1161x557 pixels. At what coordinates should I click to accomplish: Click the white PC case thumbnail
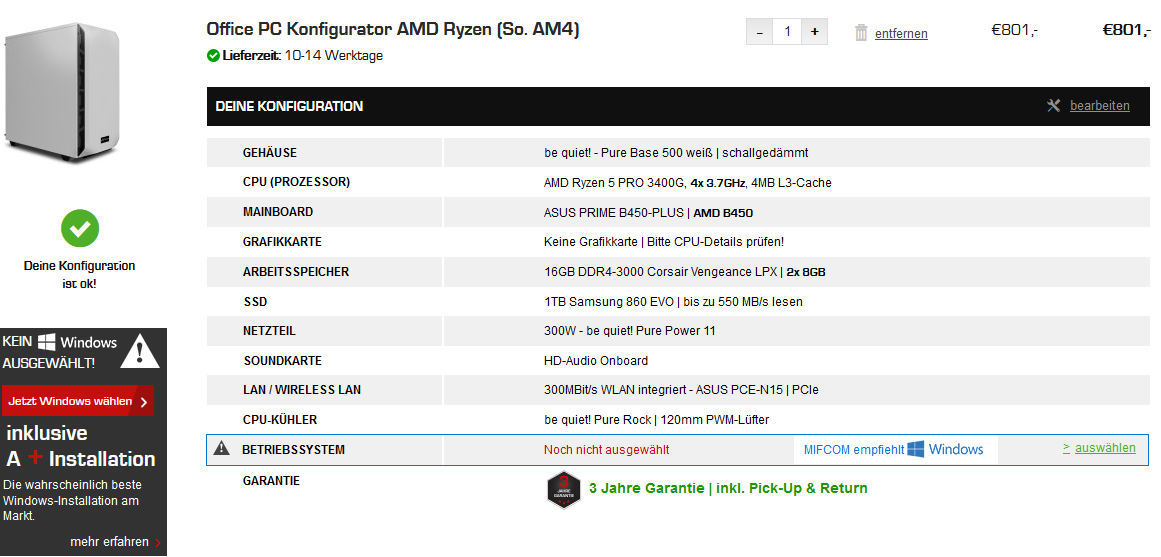61,91
